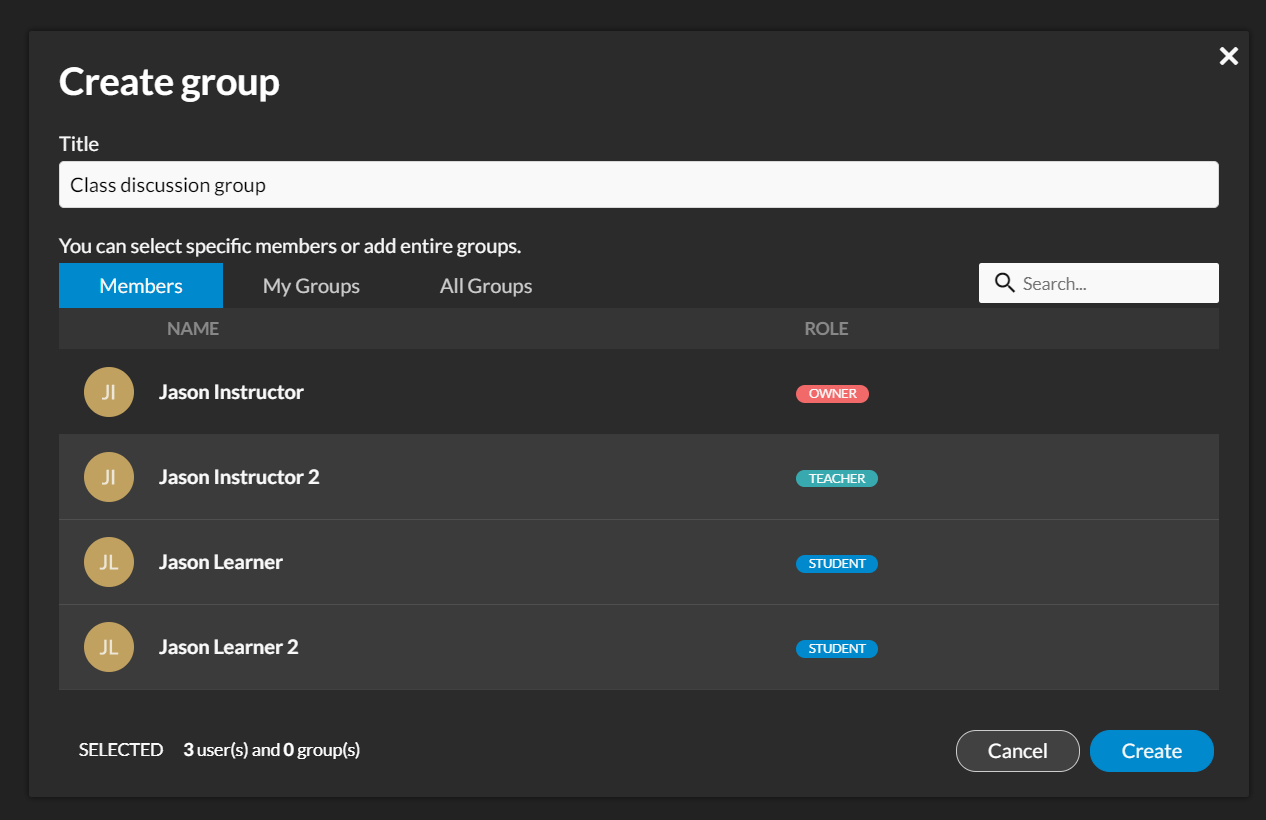This screenshot has width=1266, height=820.
Task: Click Jason Instructor's avatar icon
Action: [x=108, y=391]
